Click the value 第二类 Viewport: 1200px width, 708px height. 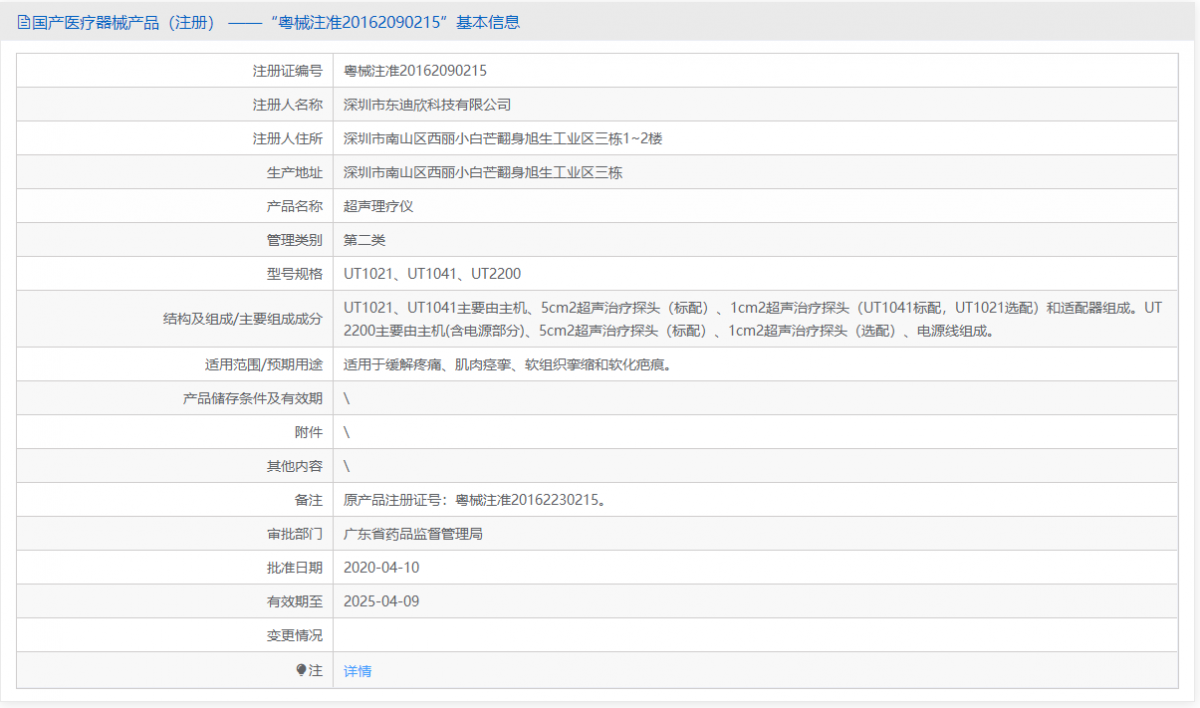click(364, 240)
